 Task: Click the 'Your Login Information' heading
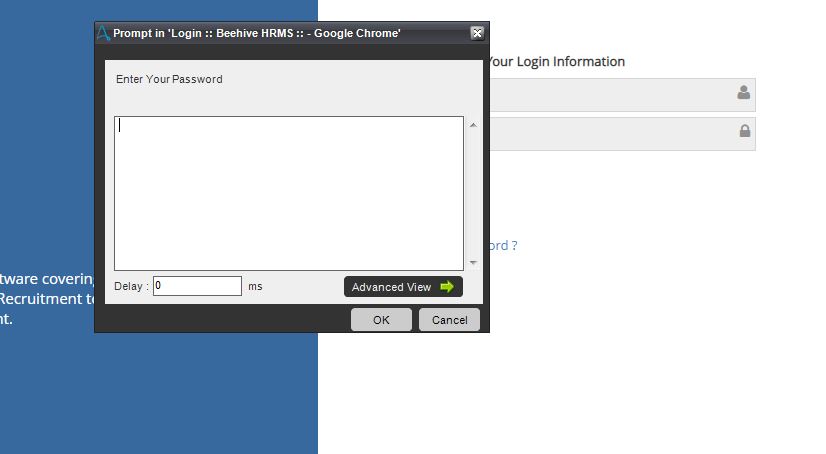(557, 62)
